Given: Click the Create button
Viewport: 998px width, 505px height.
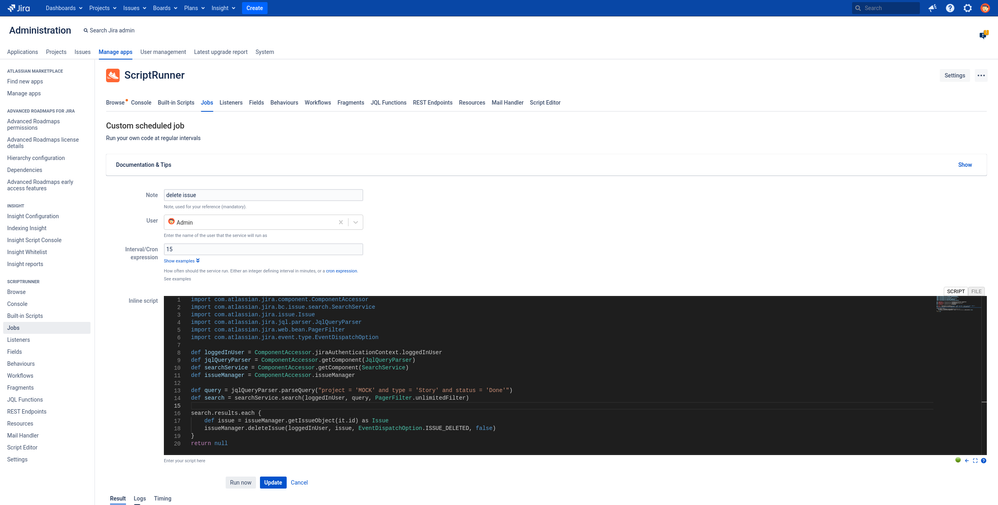Looking at the screenshot, I should click(x=255, y=8).
